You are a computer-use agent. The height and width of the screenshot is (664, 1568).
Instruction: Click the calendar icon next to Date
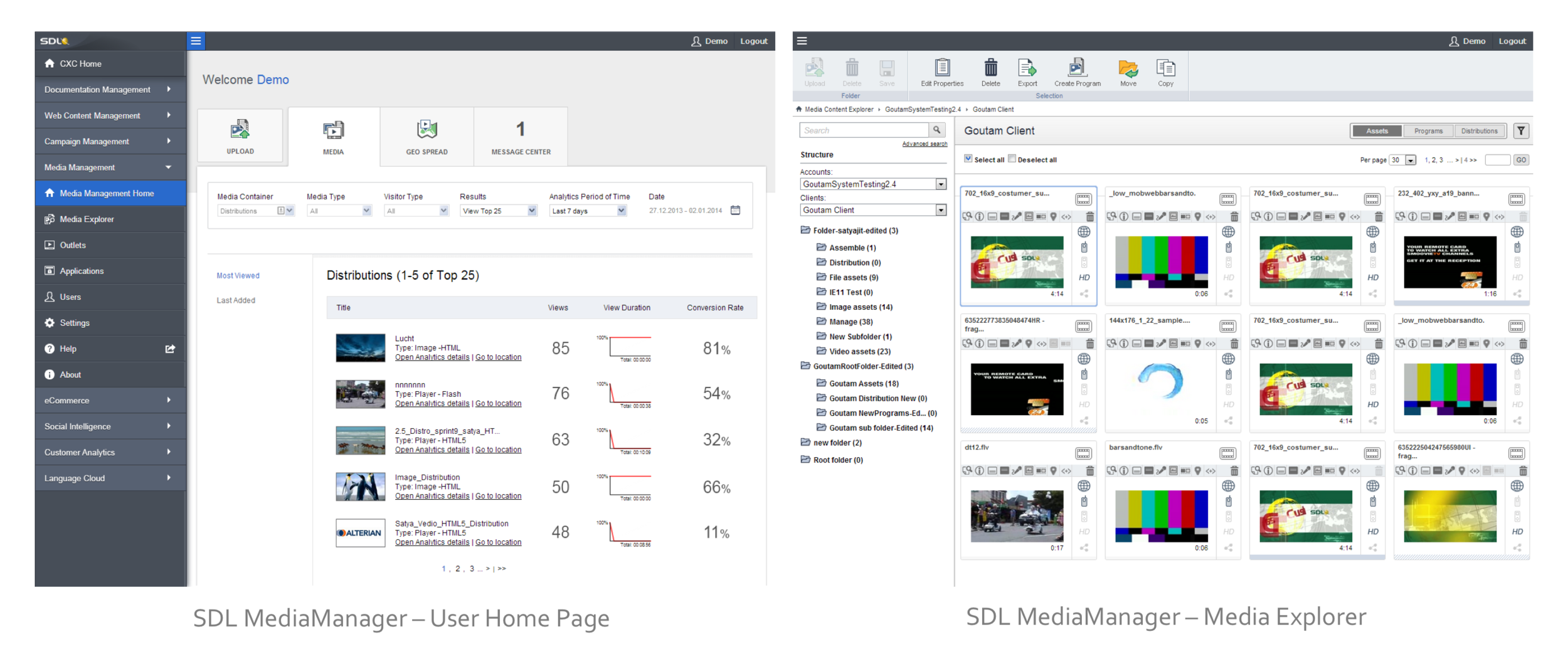click(735, 210)
